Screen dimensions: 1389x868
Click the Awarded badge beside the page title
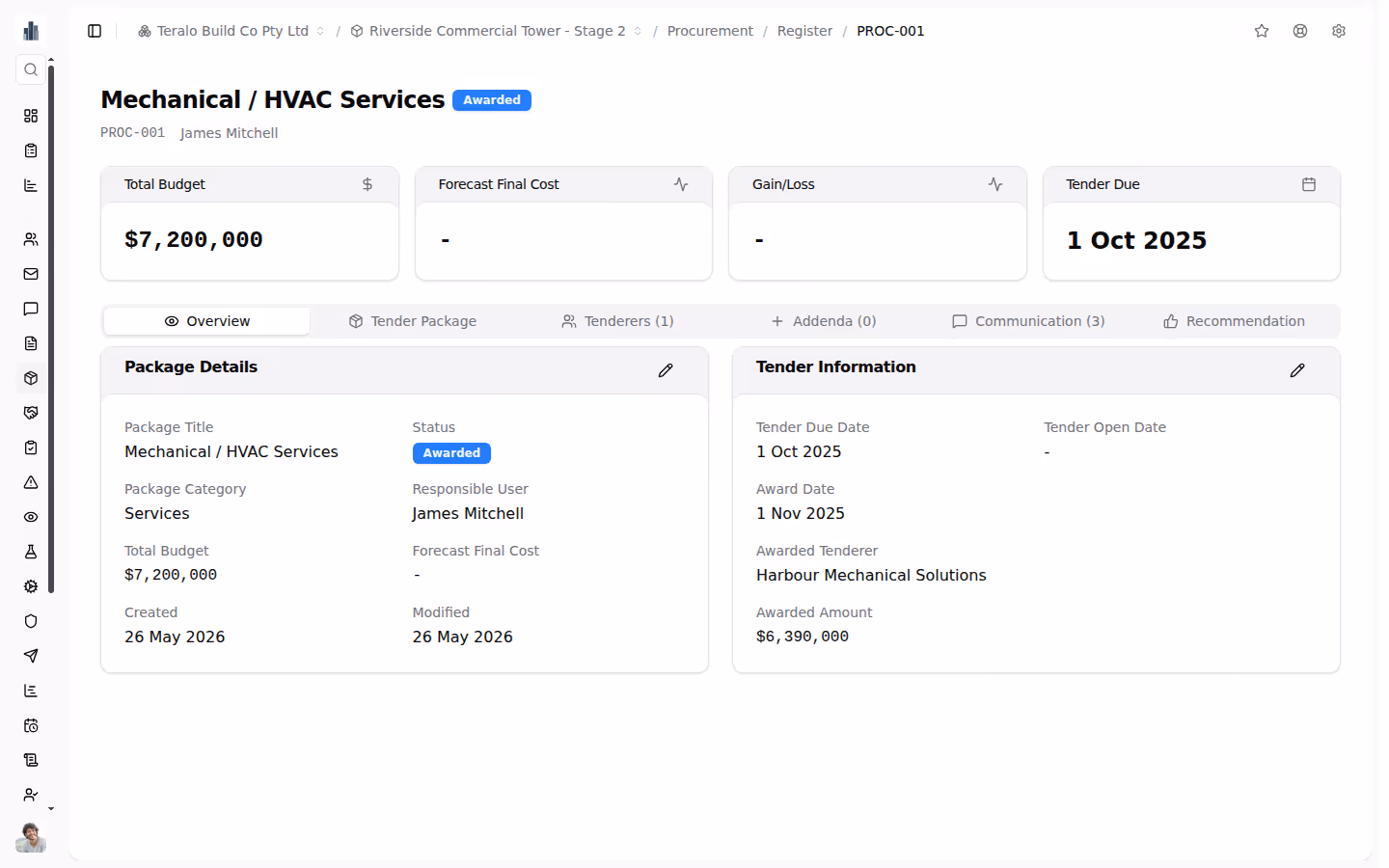(x=492, y=100)
